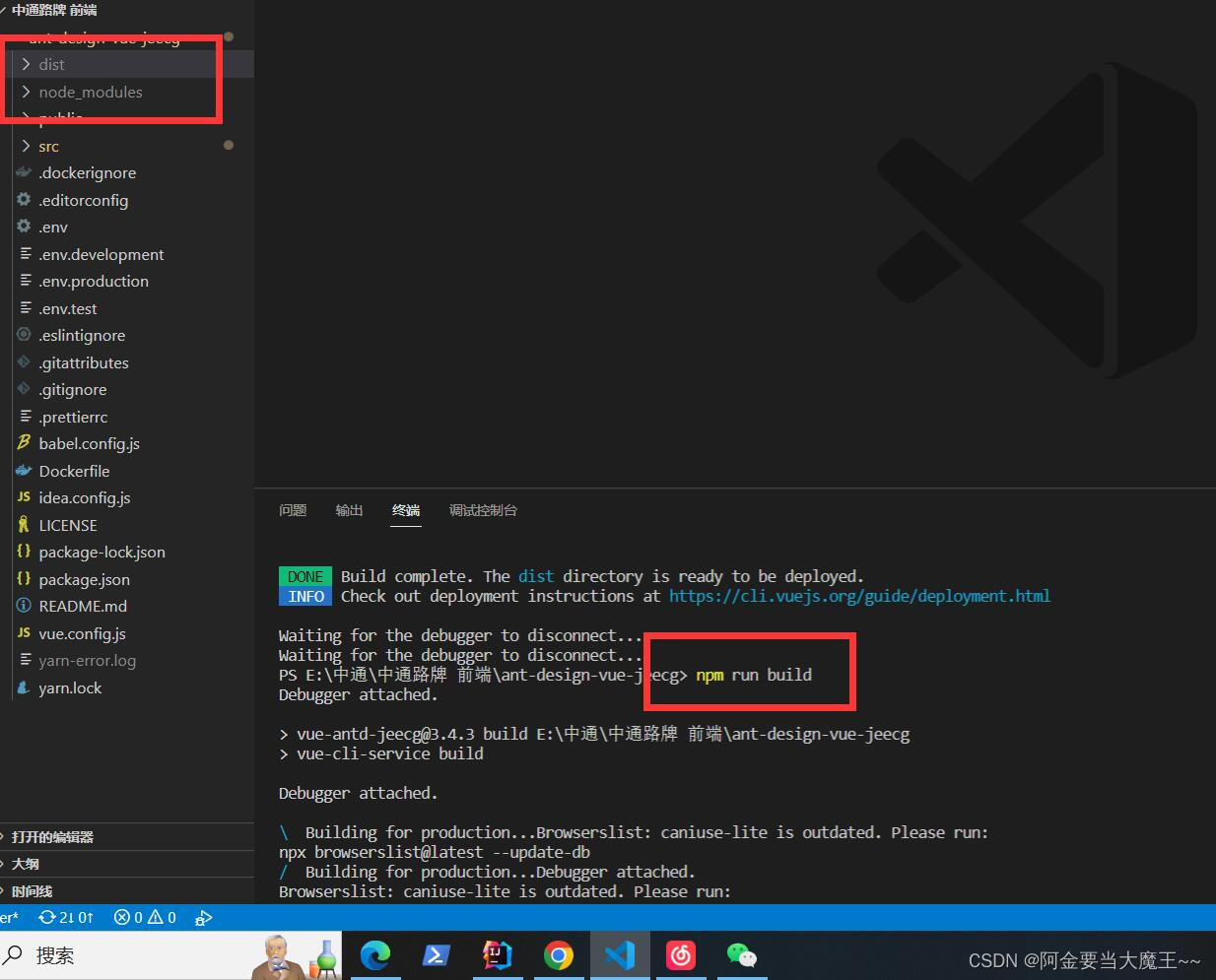1216x980 pixels.
Task: Click the README.md info icon
Action: pyautogui.click(x=24, y=606)
